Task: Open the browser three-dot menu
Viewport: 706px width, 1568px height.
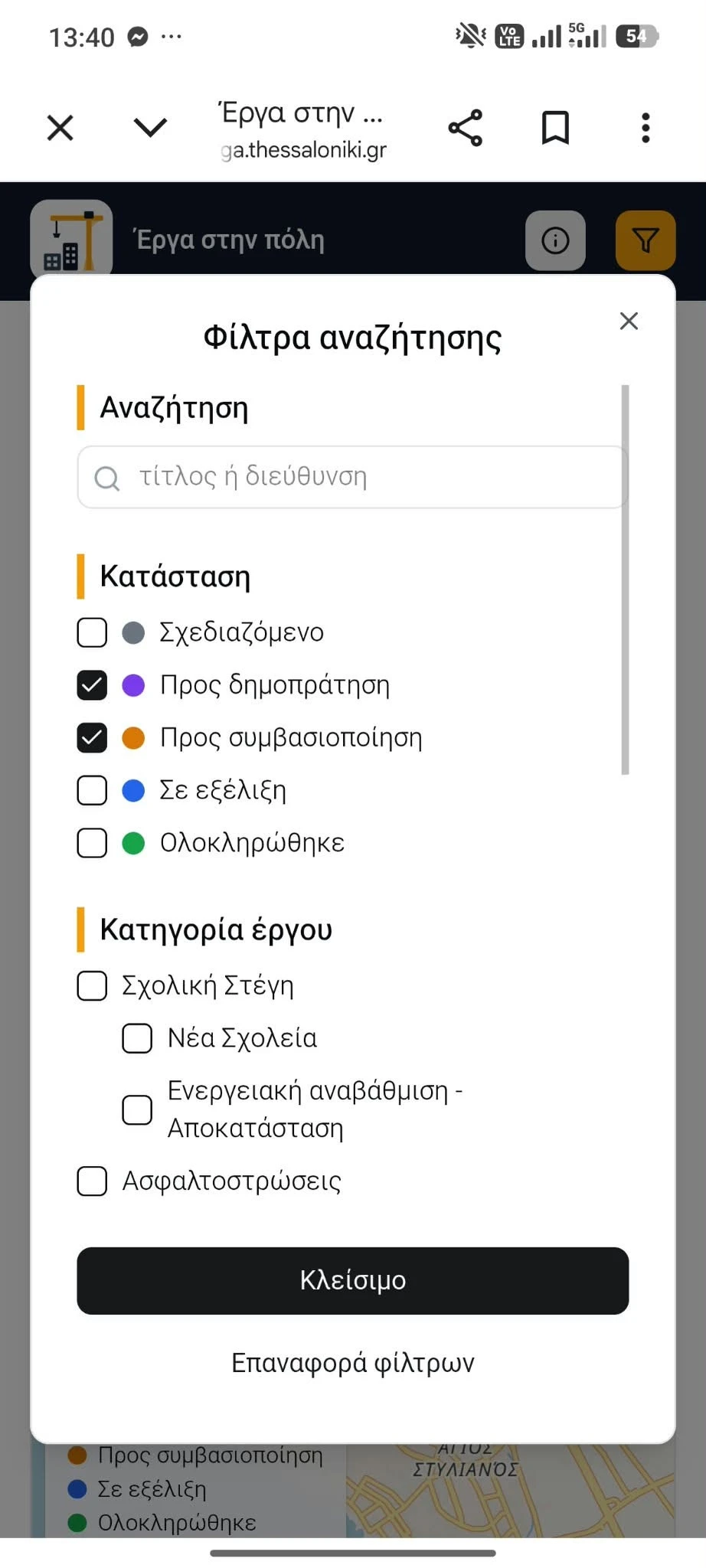Action: pos(646,128)
